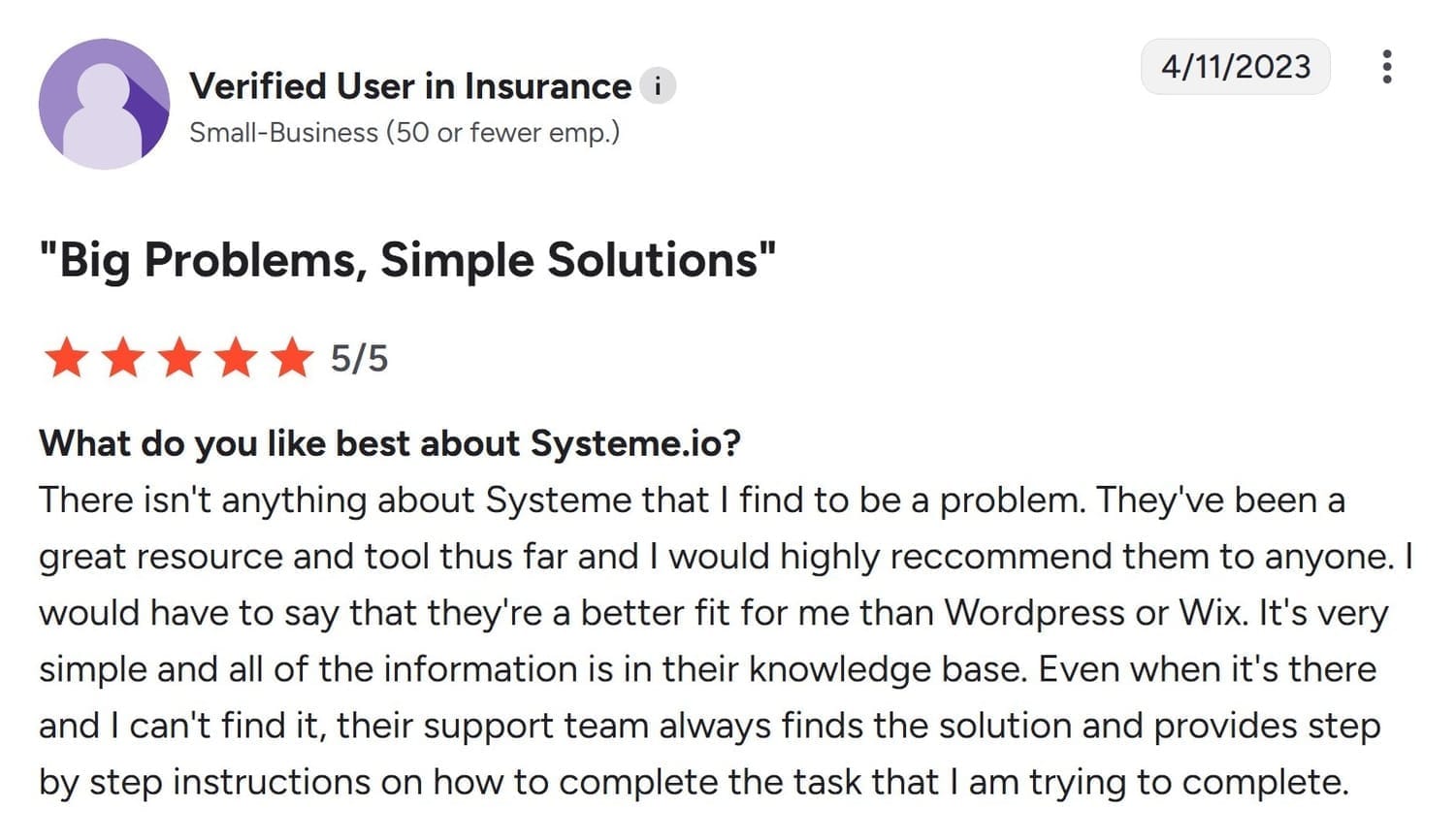
Task: Open the three-dot review options menu
Action: (x=1387, y=66)
